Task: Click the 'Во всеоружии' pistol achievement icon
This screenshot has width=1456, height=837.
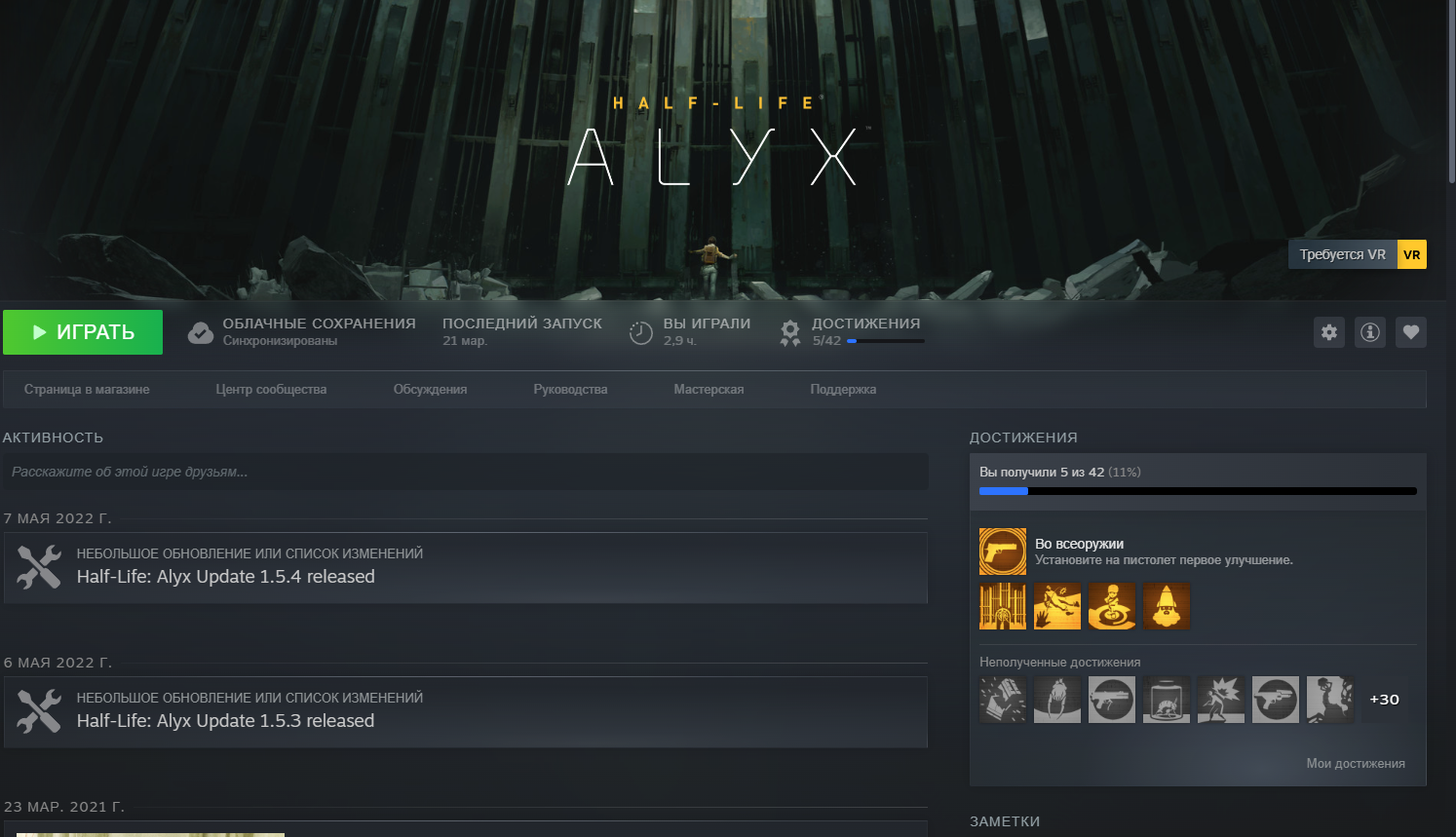Action: [1003, 552]
